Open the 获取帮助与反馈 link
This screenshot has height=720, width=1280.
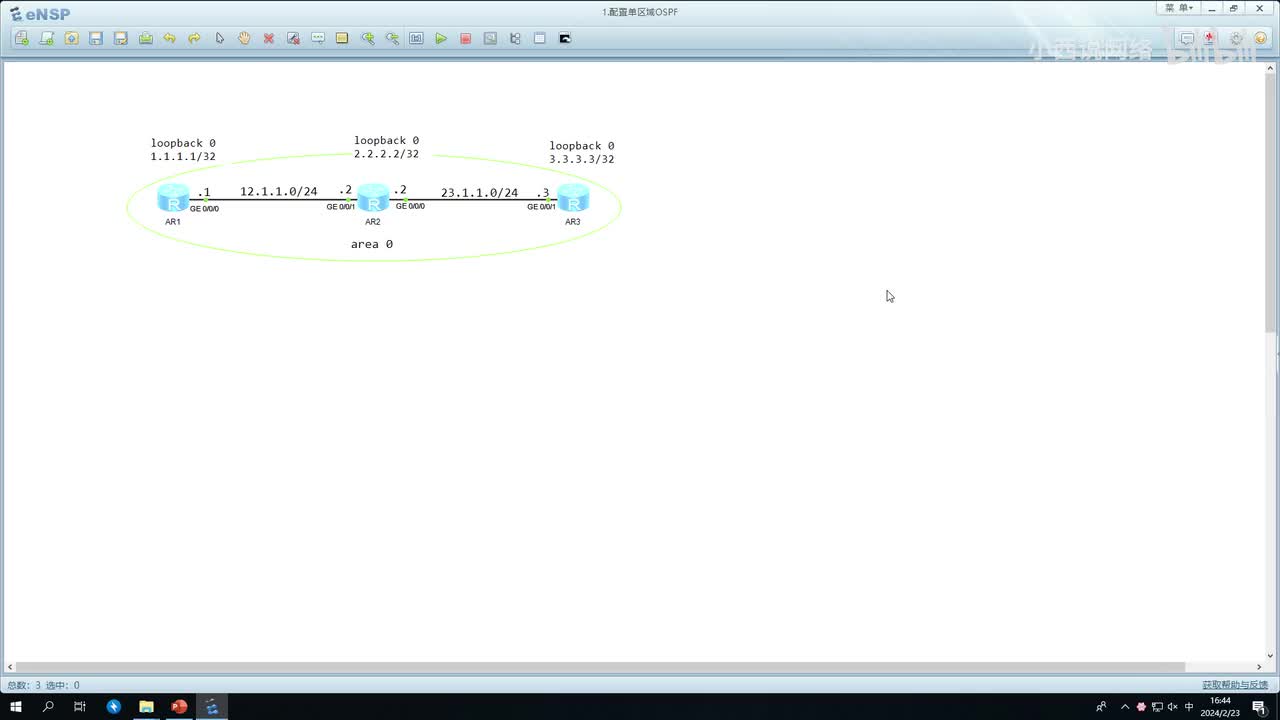tap(1235, 685)
